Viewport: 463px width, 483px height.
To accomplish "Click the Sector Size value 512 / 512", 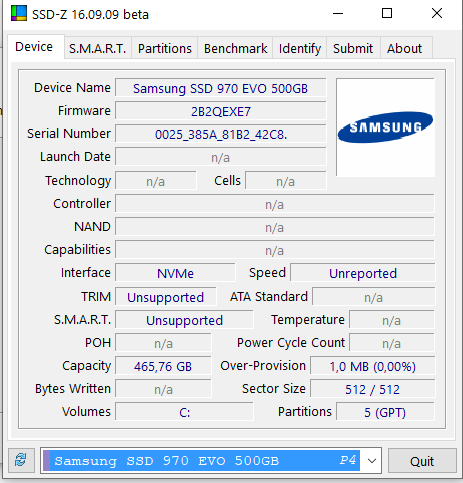I will [x=373, y=389].
